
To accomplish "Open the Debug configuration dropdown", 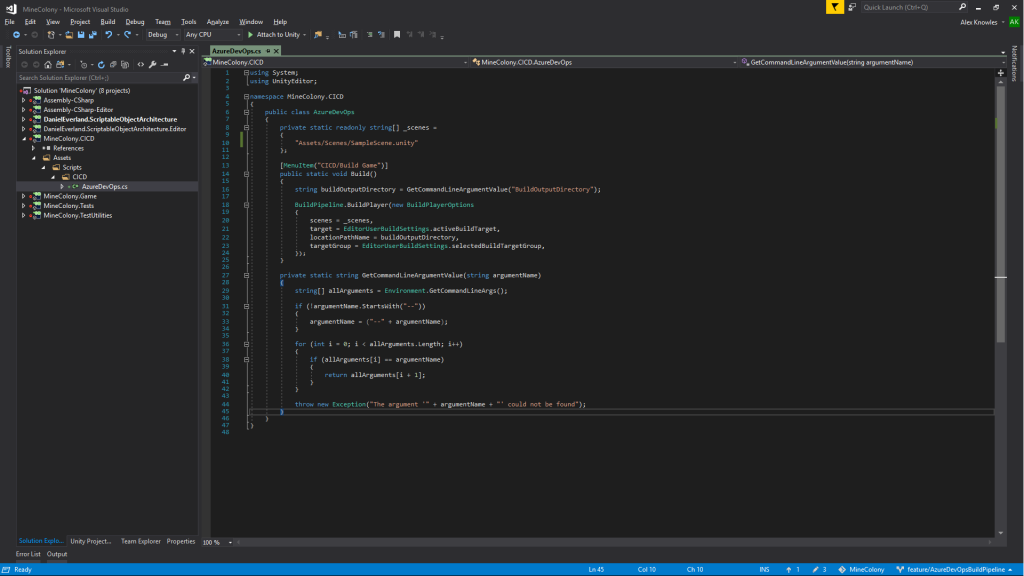I will pyautogui.click(x=163, y=34).
